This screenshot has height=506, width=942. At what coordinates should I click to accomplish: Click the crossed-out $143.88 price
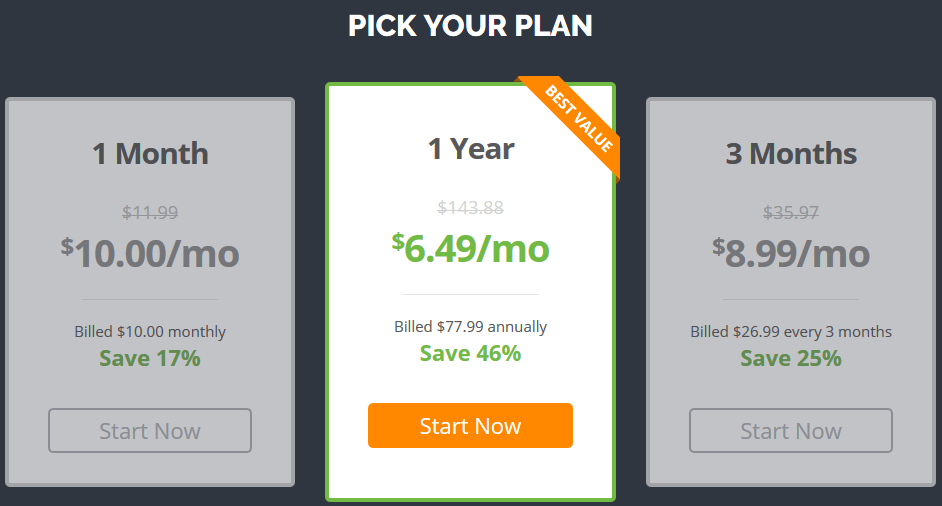point(470,208)
